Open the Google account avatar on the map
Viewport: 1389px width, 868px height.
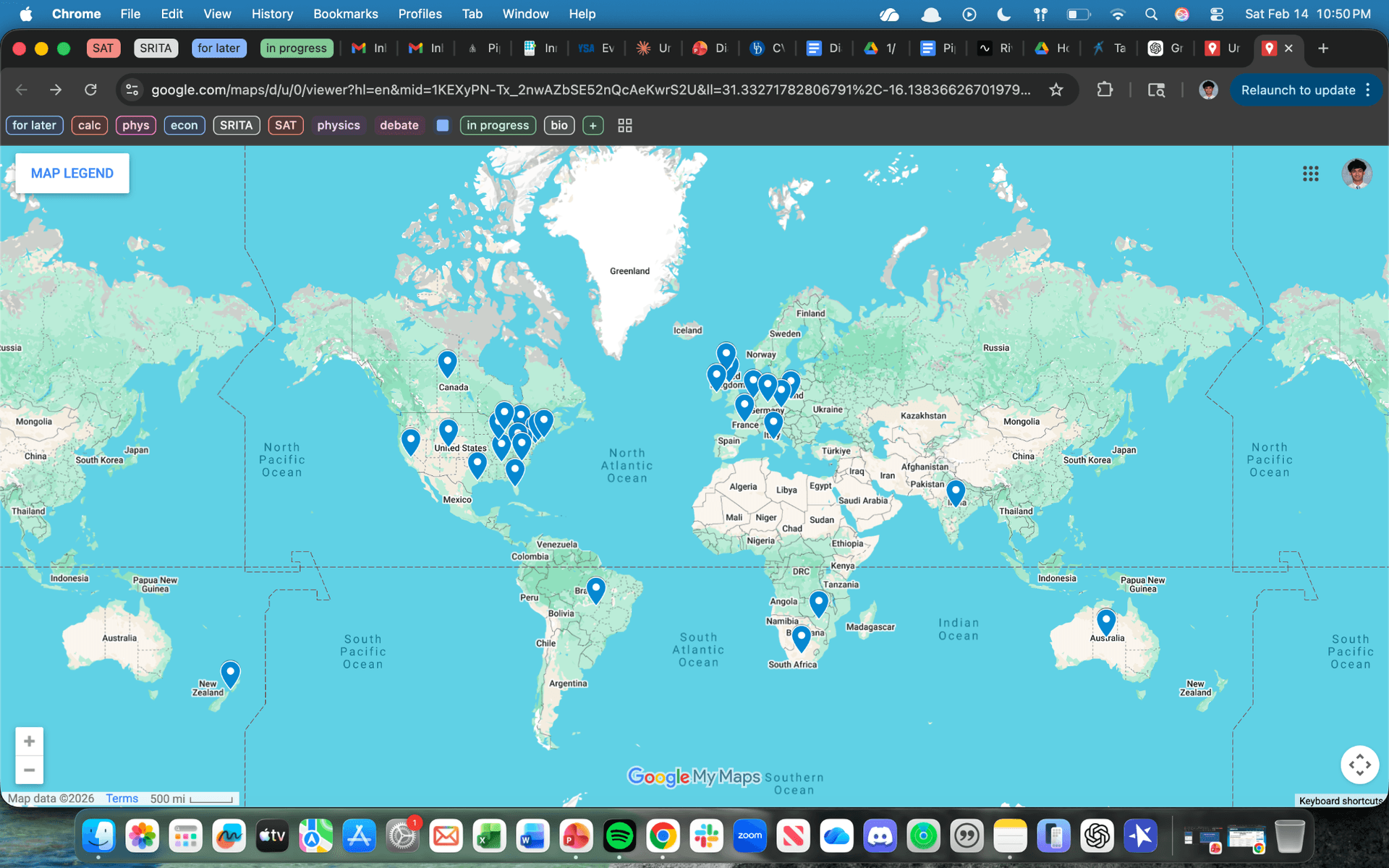[1356, 174]
